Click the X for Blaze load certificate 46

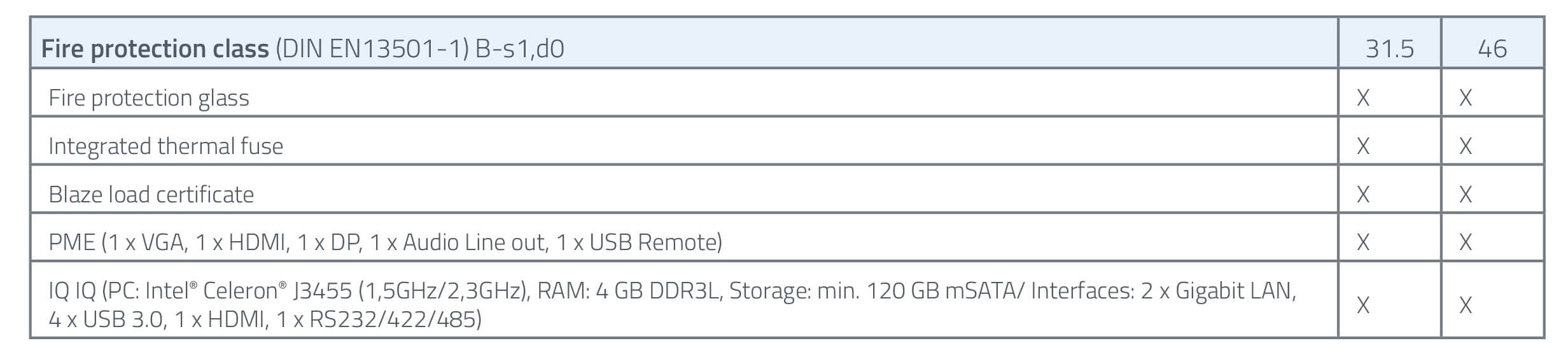1465,194
